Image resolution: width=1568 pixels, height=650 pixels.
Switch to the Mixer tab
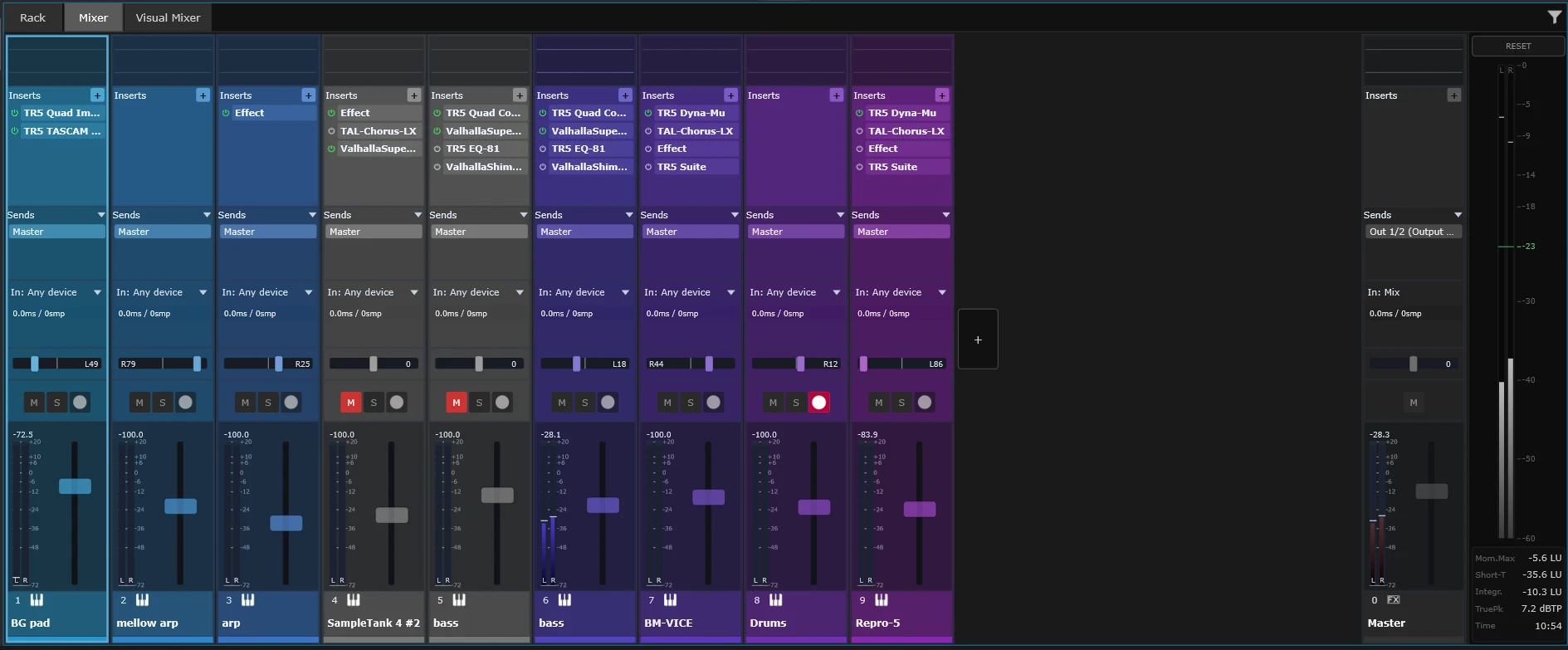[x=93, y=17]
